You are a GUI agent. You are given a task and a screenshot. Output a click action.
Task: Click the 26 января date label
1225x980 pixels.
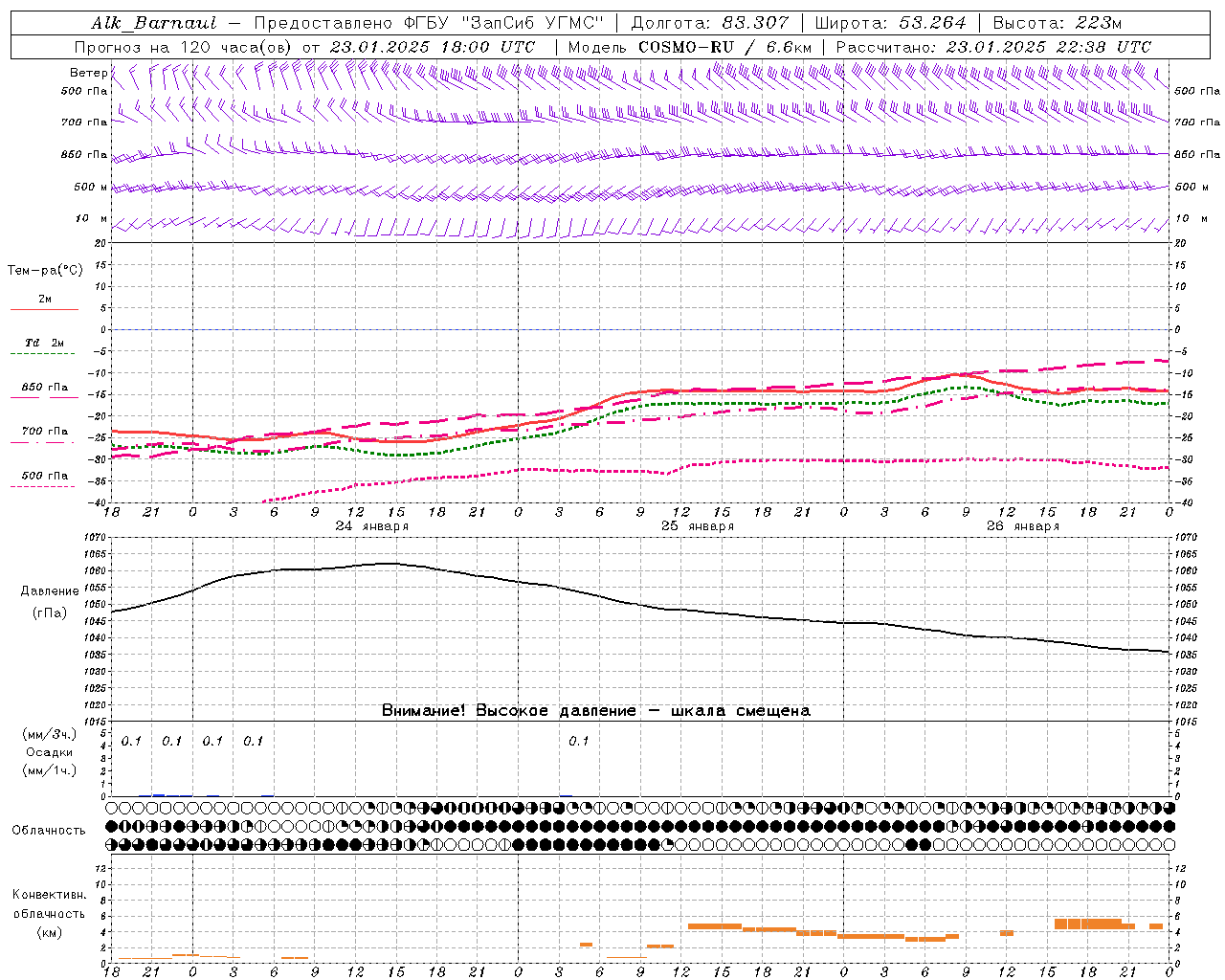[x=1023, y=526]
